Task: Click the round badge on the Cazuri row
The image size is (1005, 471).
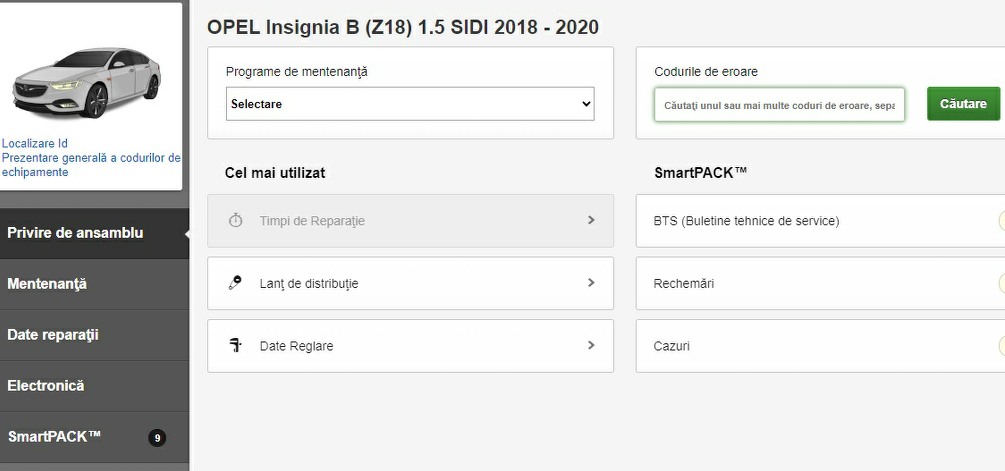Action: pos(1001,346)
